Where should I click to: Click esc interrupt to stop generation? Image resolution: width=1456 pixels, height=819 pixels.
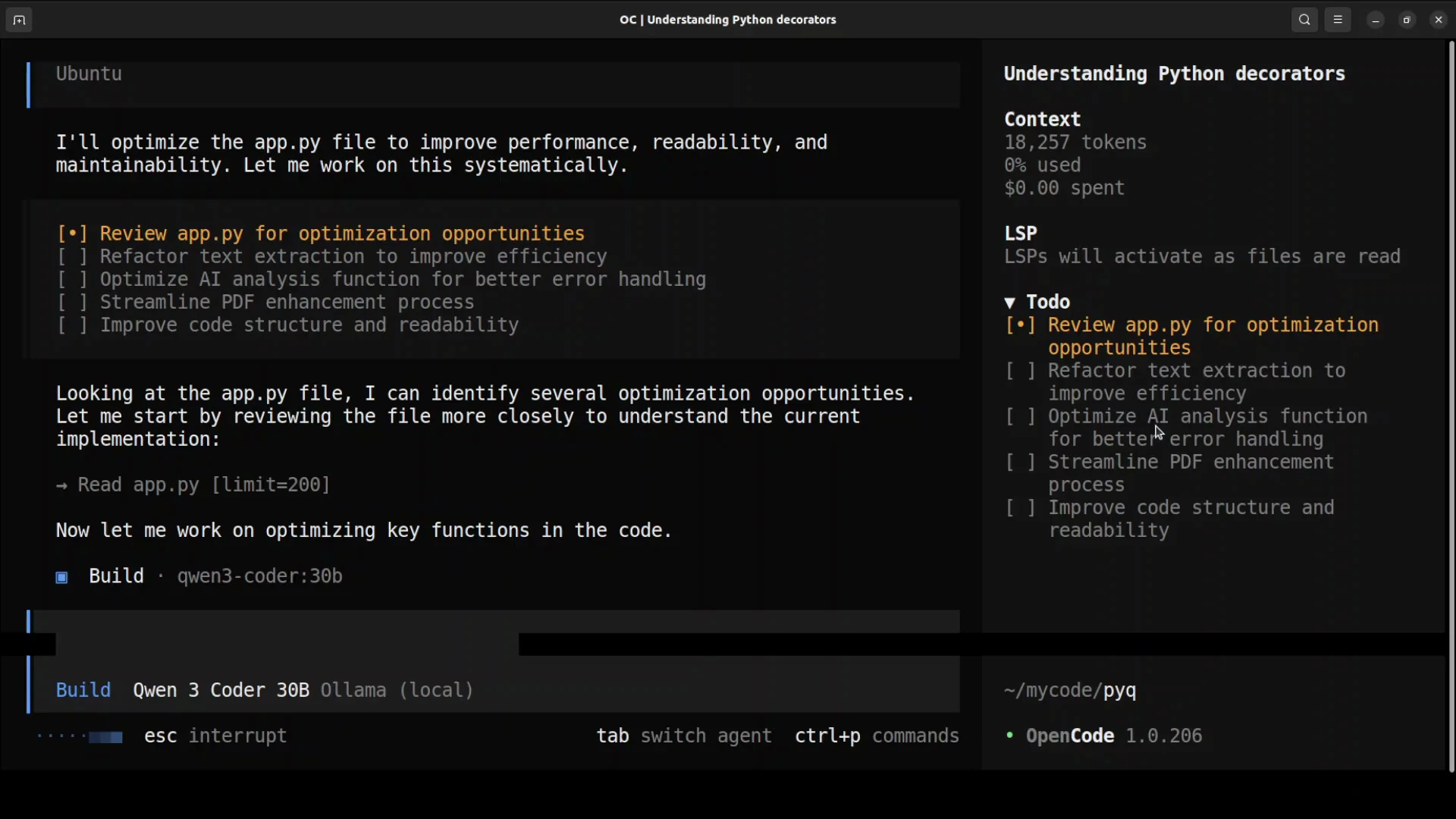tap(215, 736)
